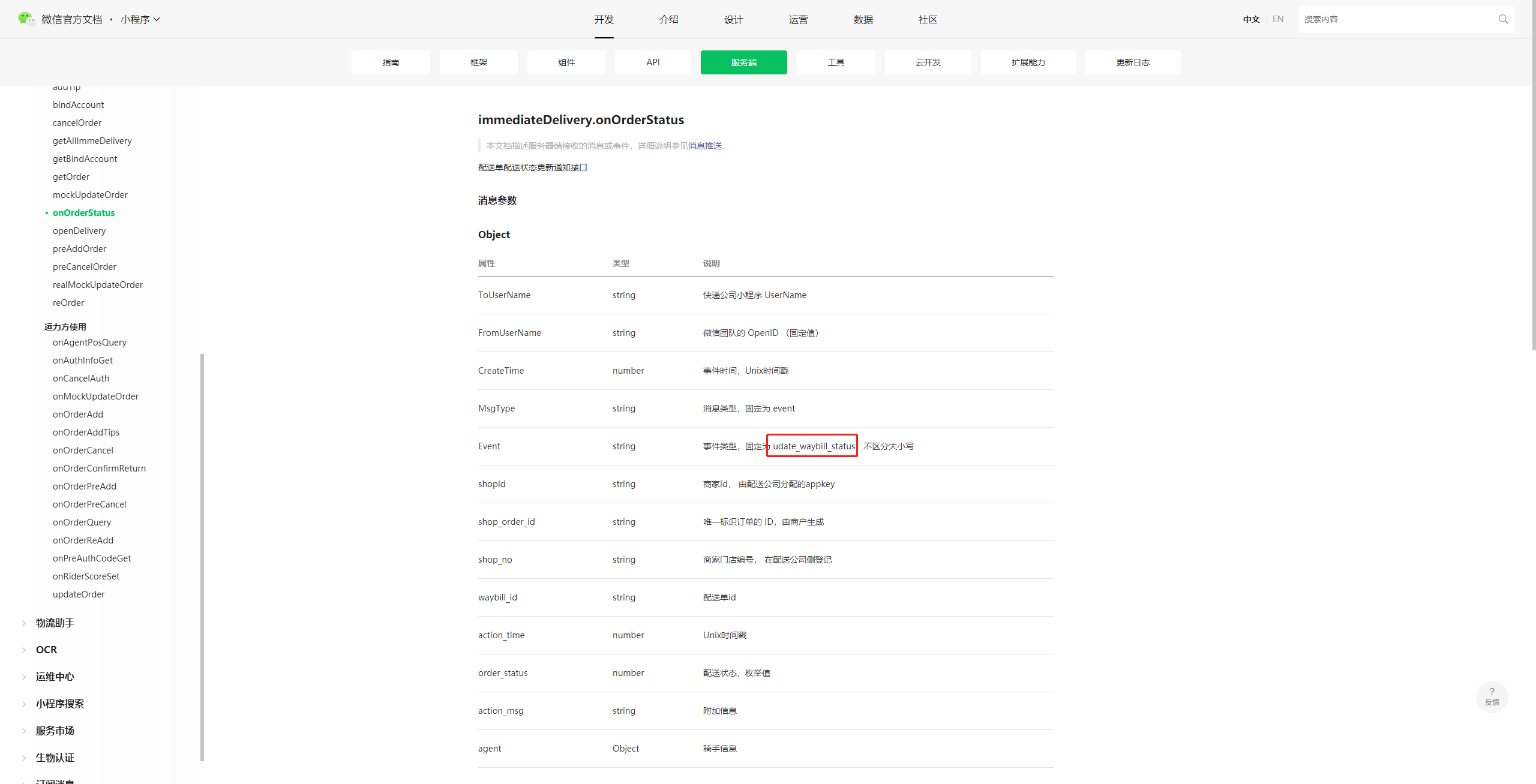Open the feedback question-mark button
The width and height of the screenshot is (1536, 784).
coord(1492,696)
